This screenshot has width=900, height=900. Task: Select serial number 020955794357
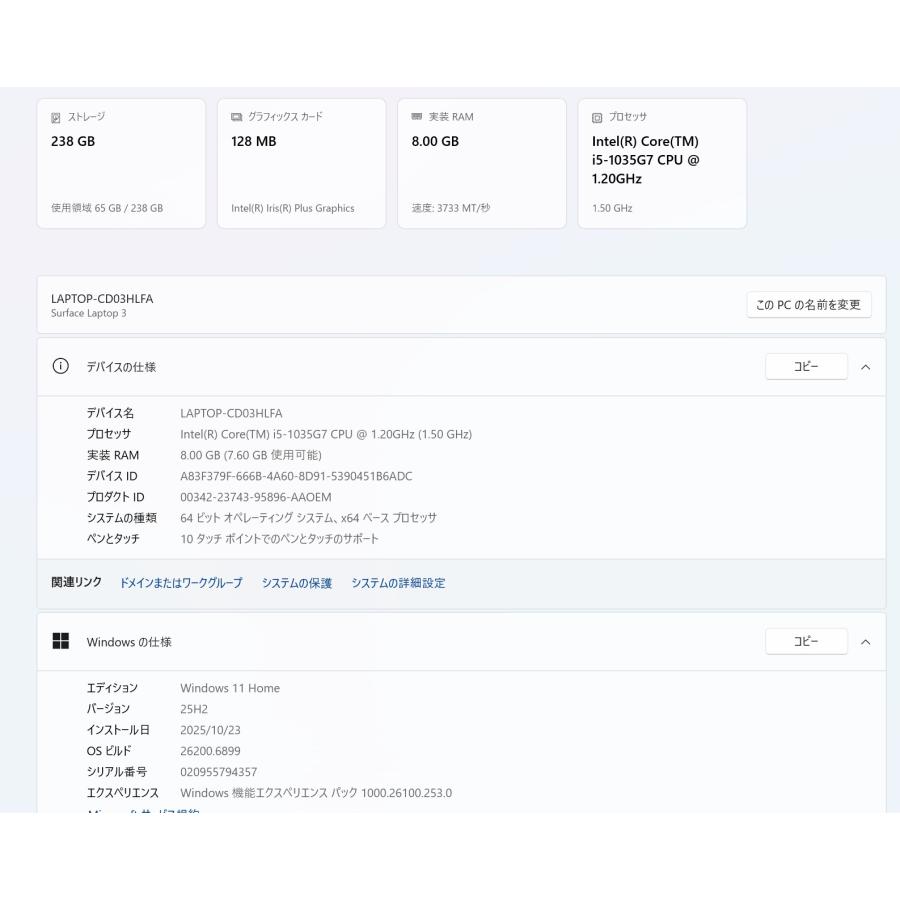(219, 772)
